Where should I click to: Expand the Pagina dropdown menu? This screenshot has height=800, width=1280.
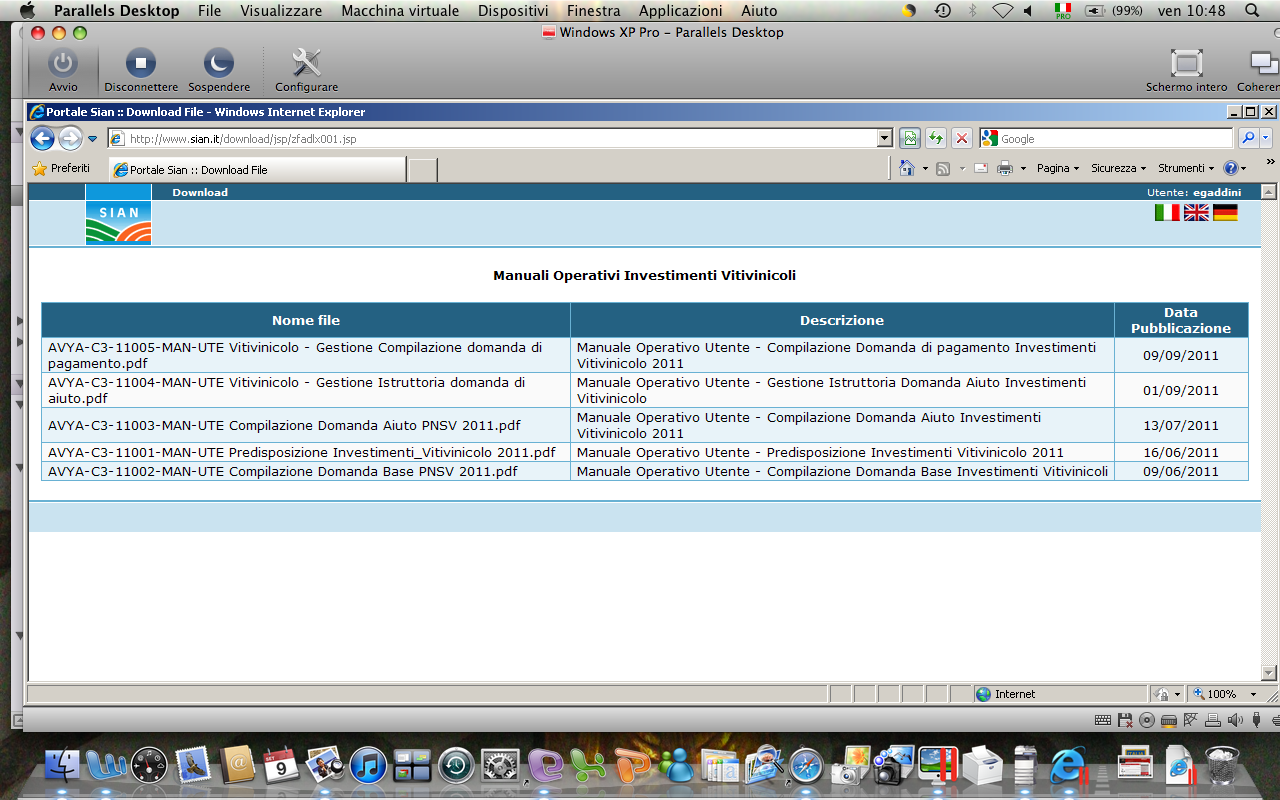click(1057, 169)
